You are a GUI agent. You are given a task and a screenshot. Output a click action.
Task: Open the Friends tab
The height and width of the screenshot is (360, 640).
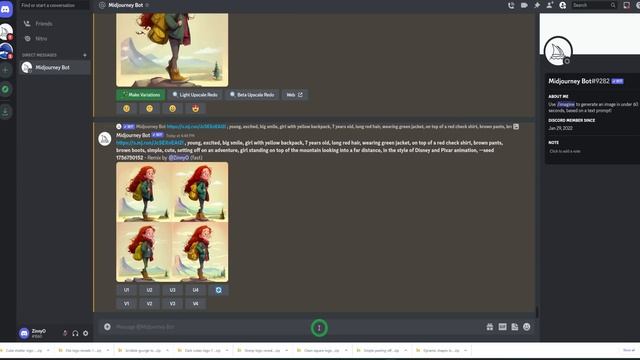click(x=55, y=24)
